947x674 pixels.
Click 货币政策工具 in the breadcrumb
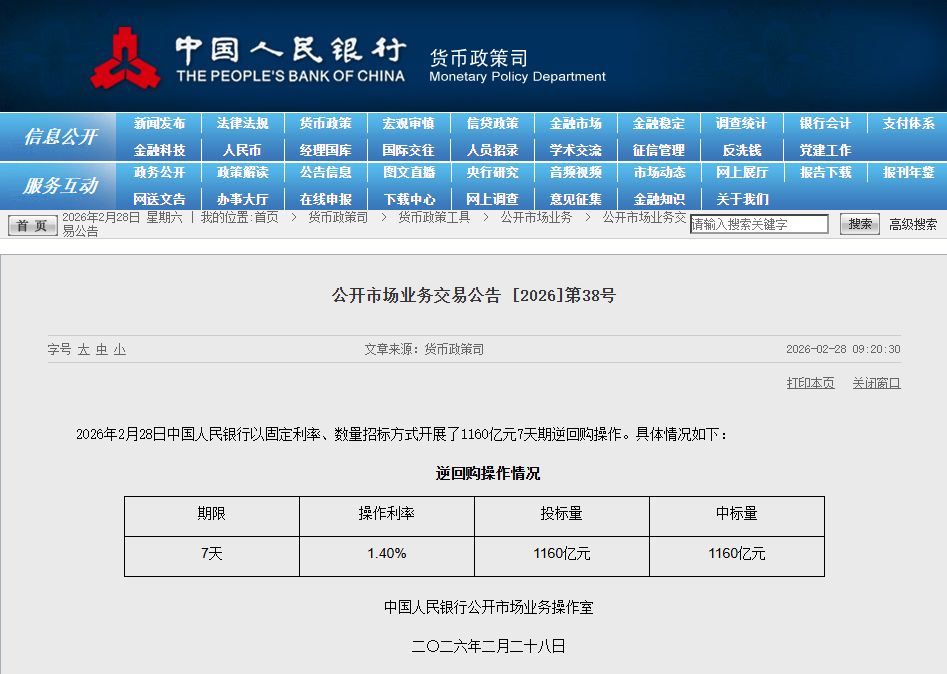click(434, 217)
